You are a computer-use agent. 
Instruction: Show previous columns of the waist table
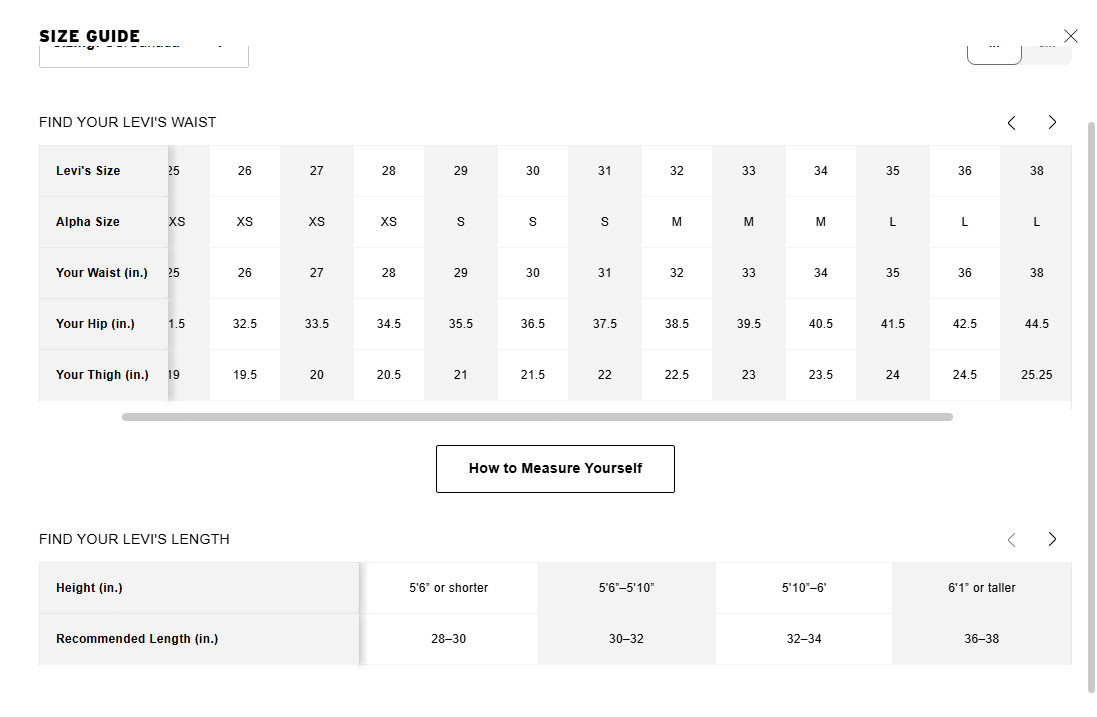pyautogui.click(x=1012, y=123)
